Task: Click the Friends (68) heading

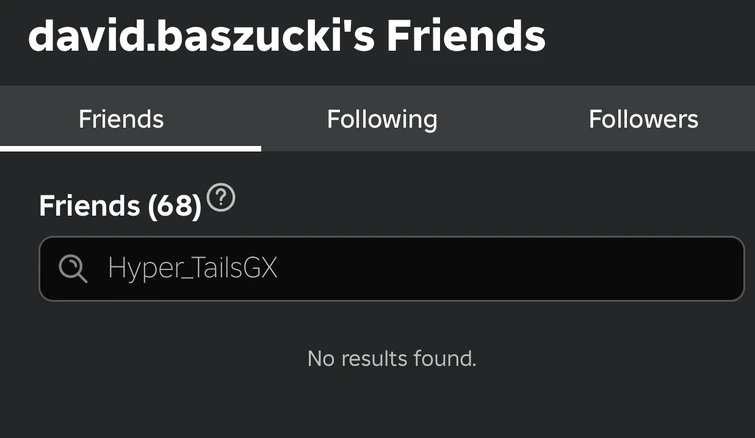Action: click(x=120, y=206)
